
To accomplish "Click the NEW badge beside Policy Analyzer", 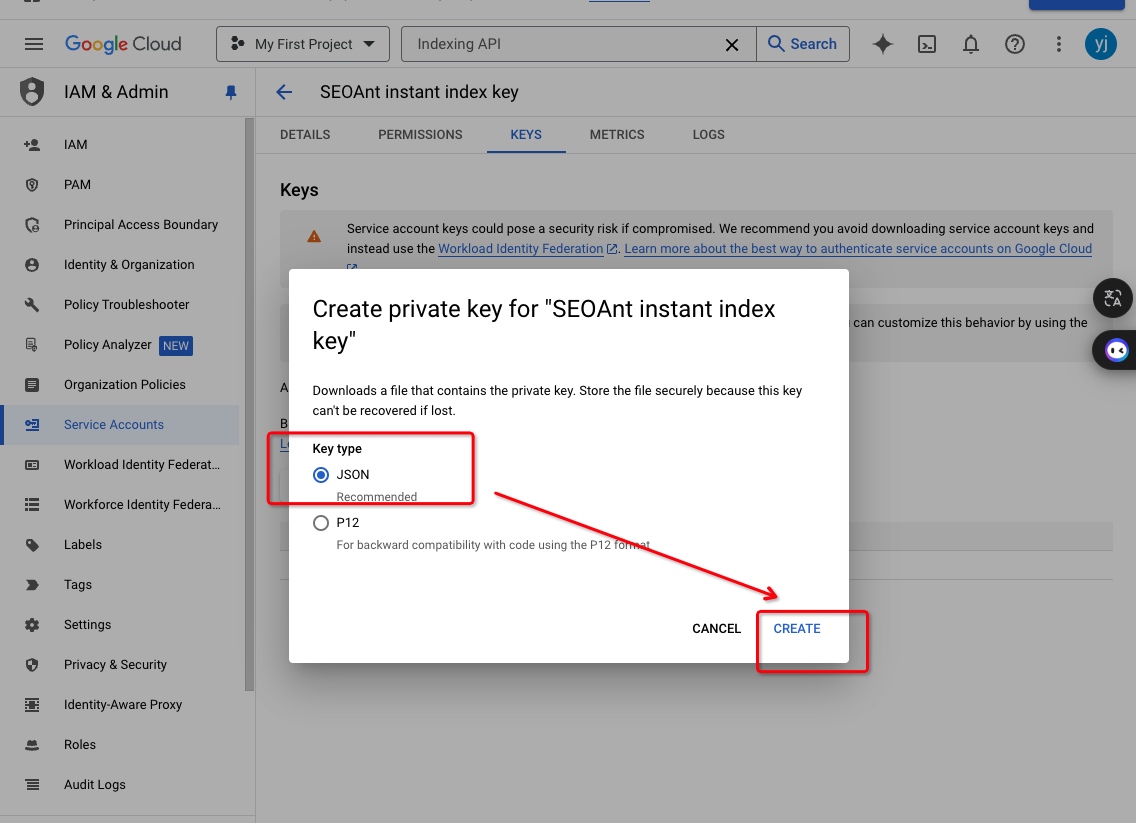I will click(176, 346).
